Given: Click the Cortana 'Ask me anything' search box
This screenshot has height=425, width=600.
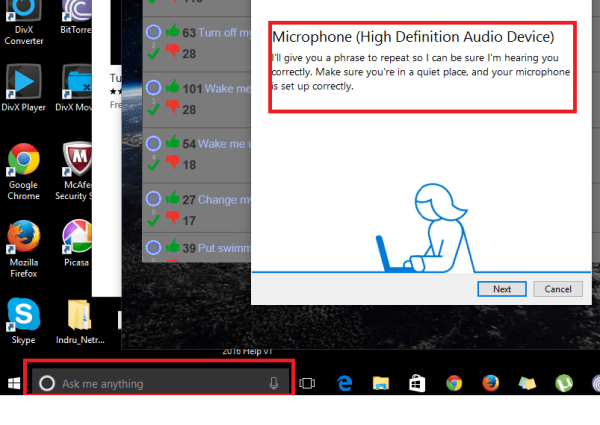Looking at the screenshot, I should tap(150, 383).
